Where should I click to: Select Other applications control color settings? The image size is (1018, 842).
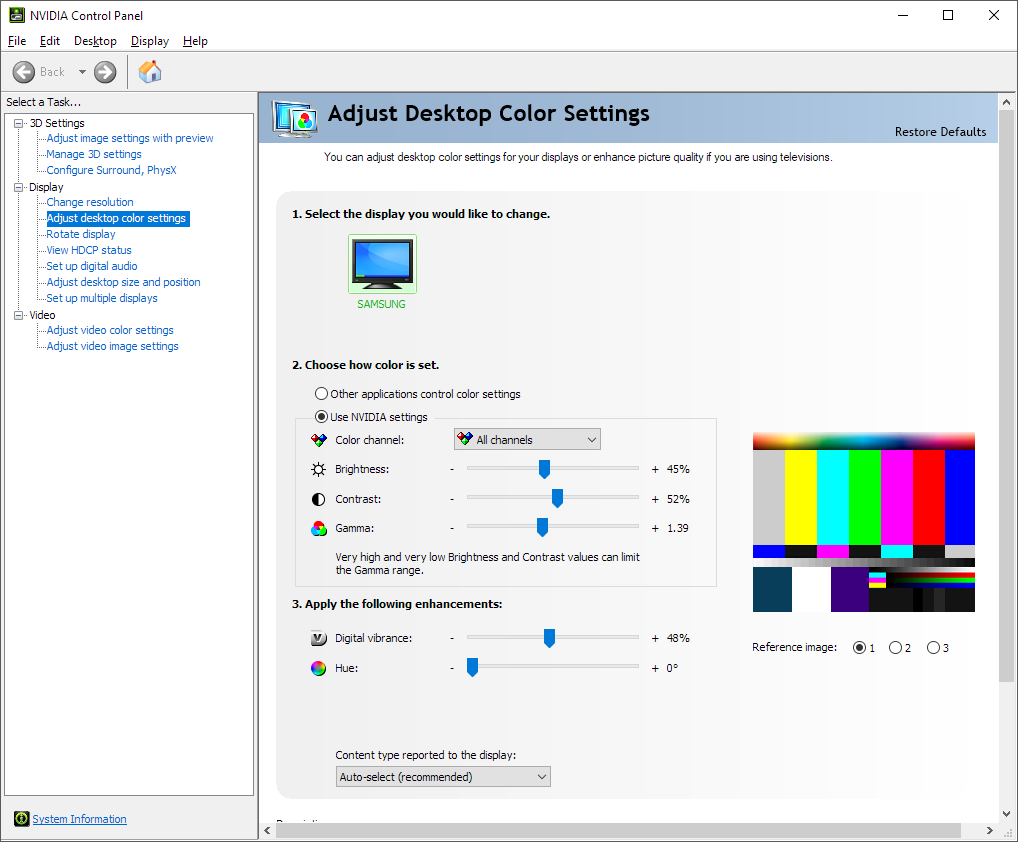[321, 394]
